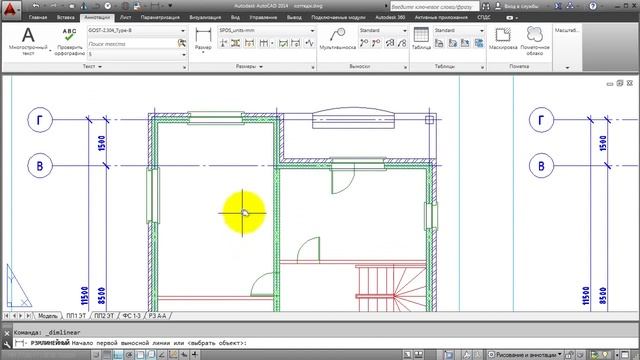Switch to the ФС 1-3 layout tab
Image resolution: width=640 pixels, height=360 pixels.
click(x=131, y=316)
